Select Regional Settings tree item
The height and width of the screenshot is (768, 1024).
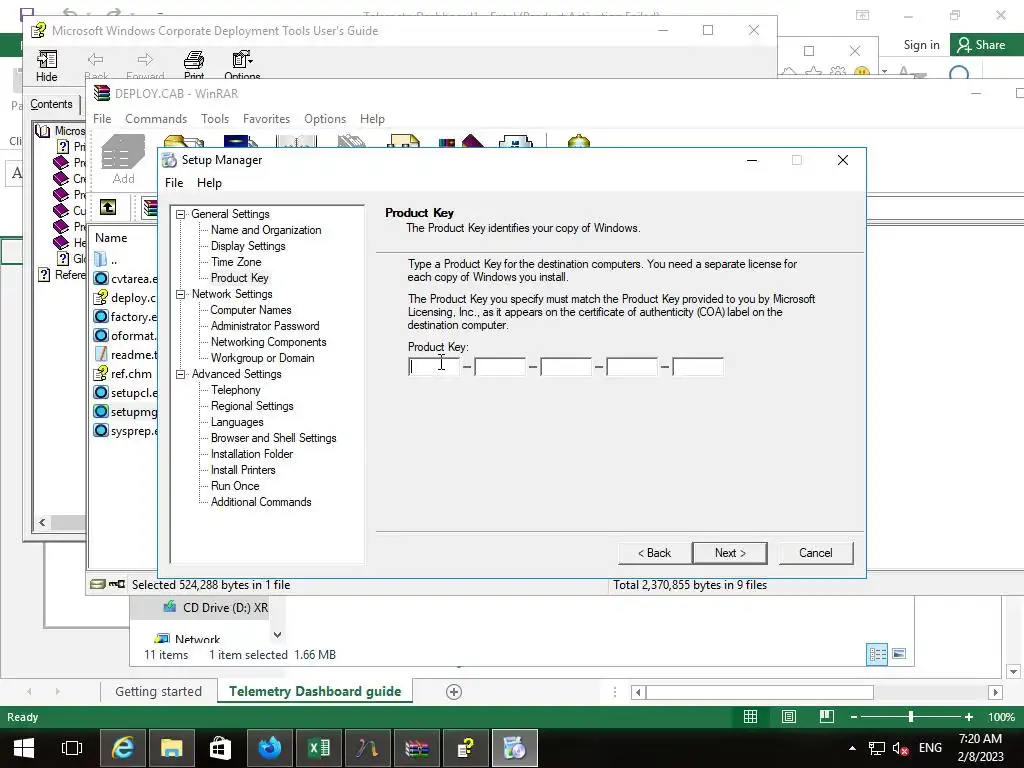pyautogui.click(x=252, y=406)
